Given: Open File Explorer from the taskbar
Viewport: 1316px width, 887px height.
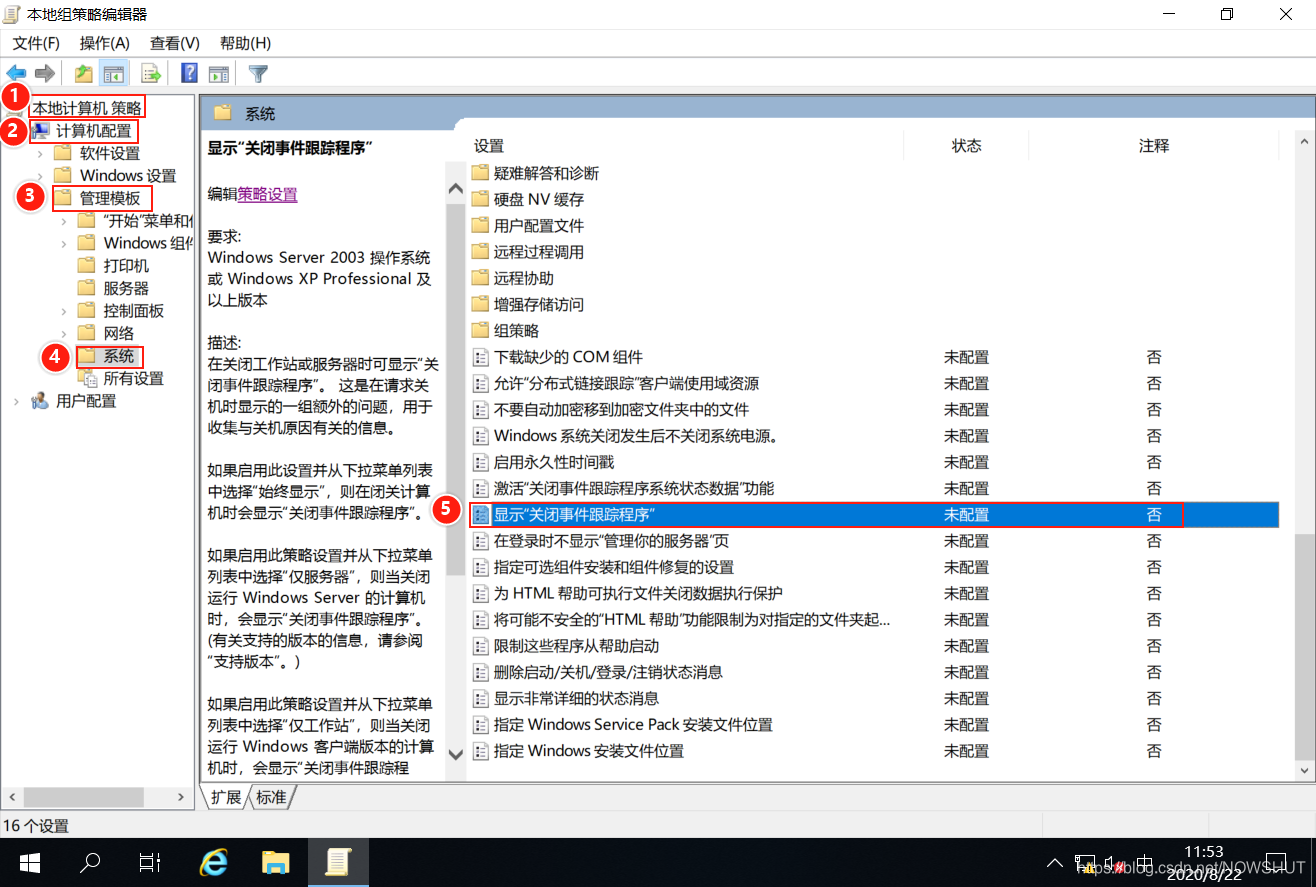Looking at the screenshot, I should (x=275, y=862).
